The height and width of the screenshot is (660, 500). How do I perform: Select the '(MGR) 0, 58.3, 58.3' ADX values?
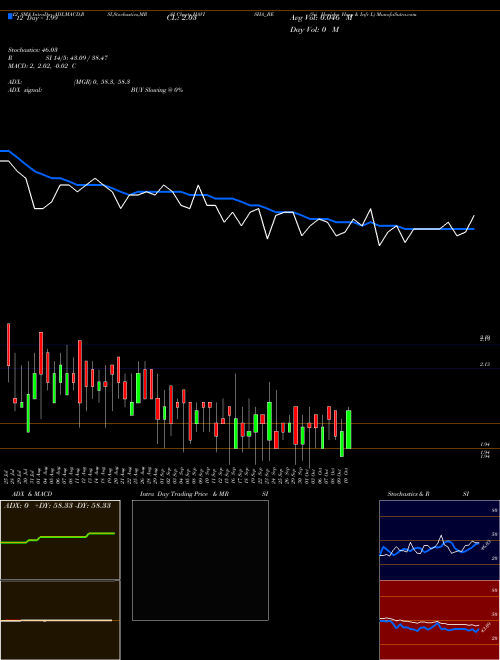tap(101, 82)
